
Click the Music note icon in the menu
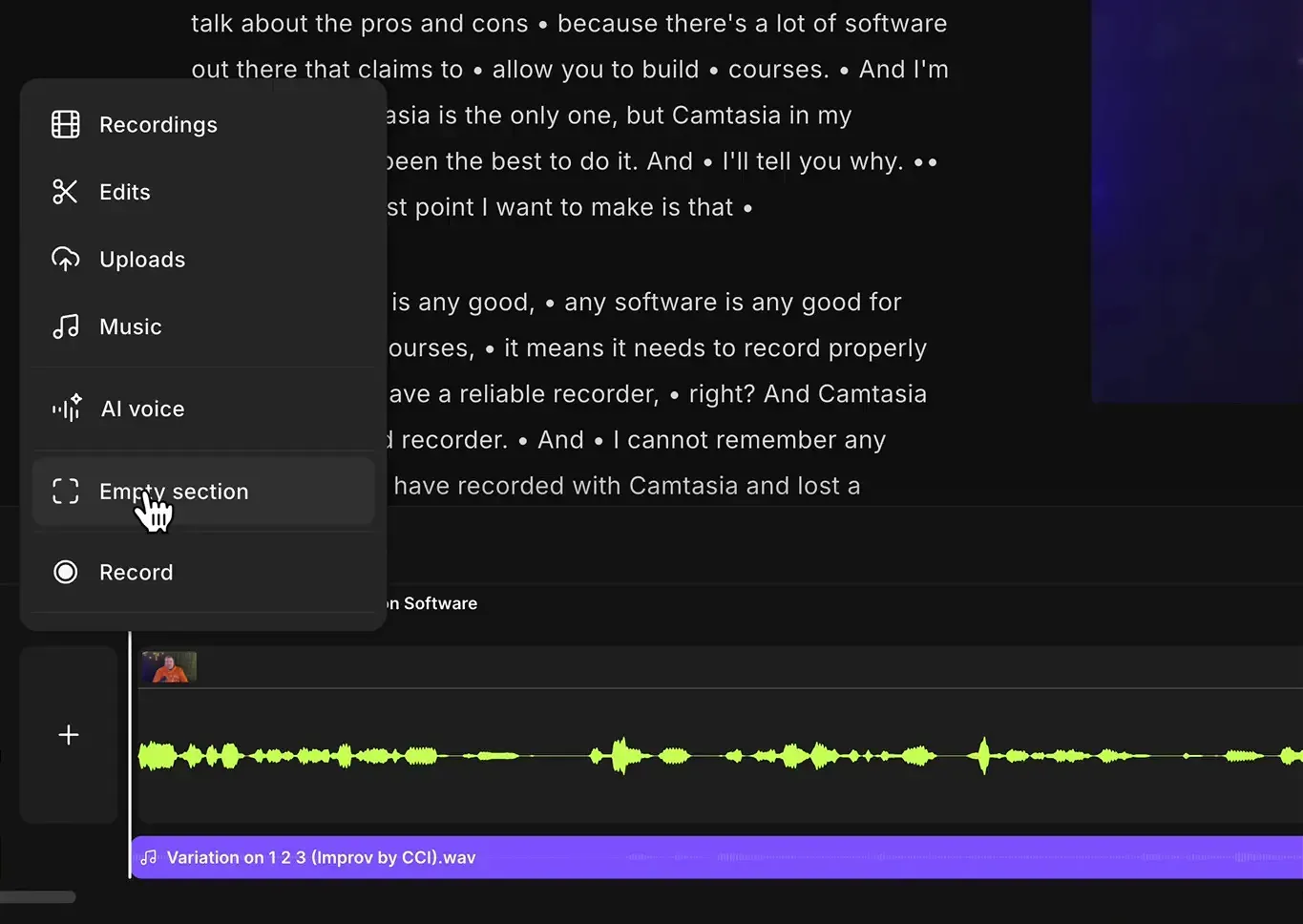(x=65, y=325)
